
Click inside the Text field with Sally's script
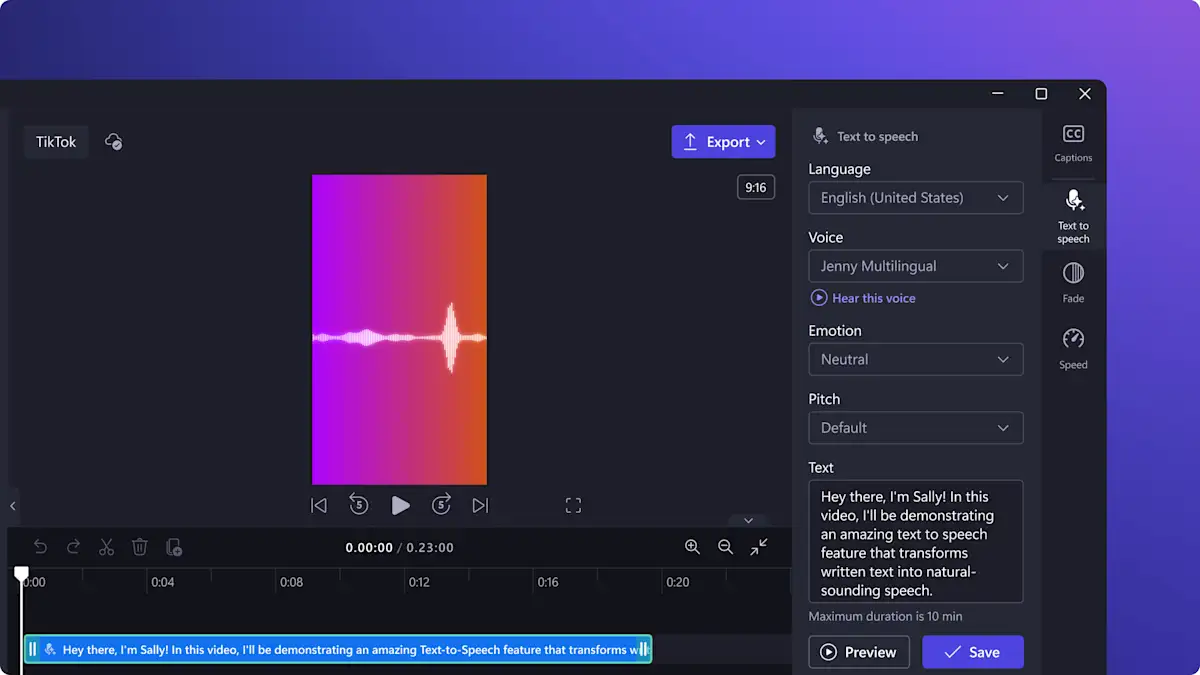(x=915, y=540)
